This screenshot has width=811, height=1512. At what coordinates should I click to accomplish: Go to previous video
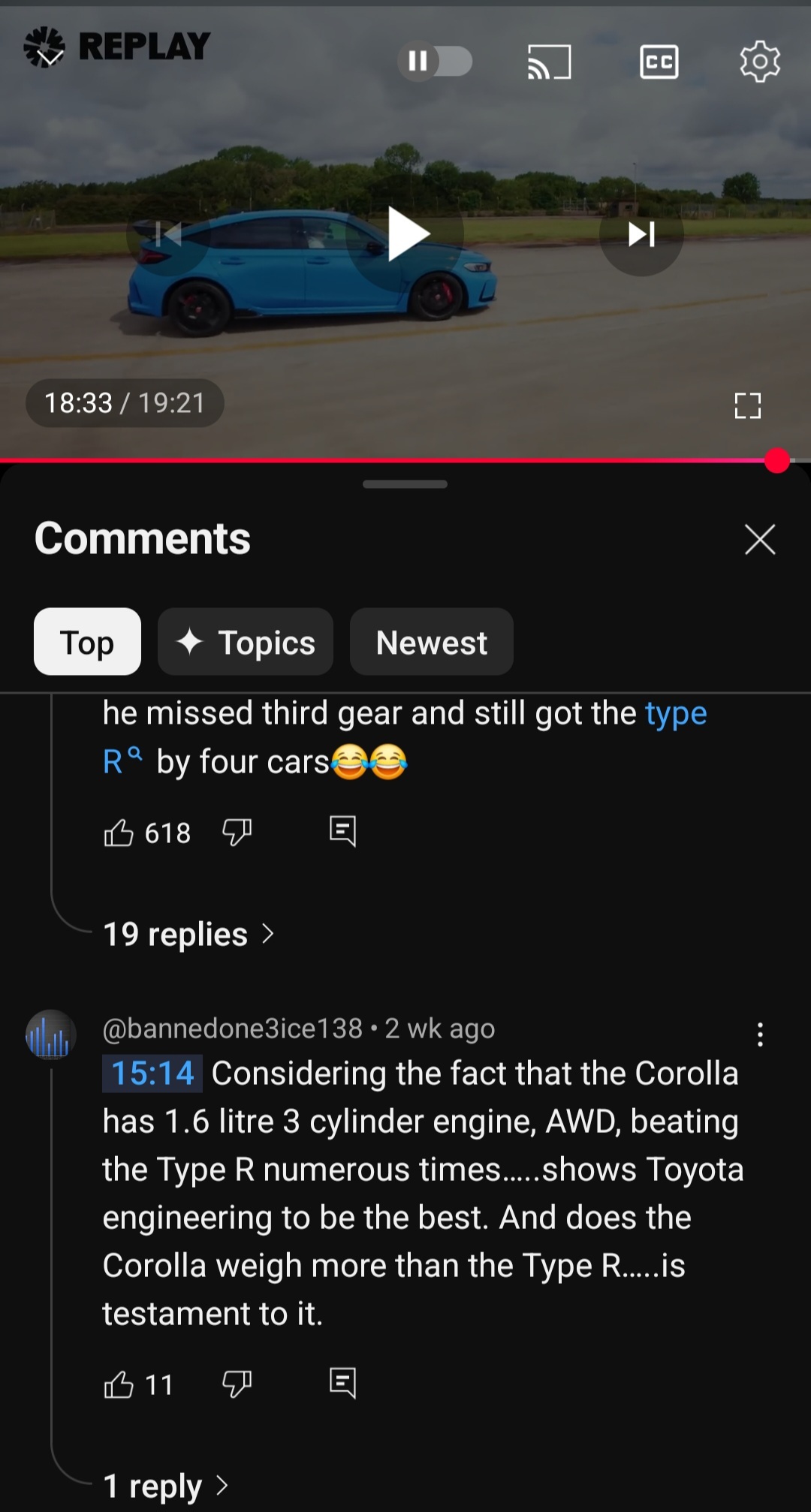coord(168,234)
